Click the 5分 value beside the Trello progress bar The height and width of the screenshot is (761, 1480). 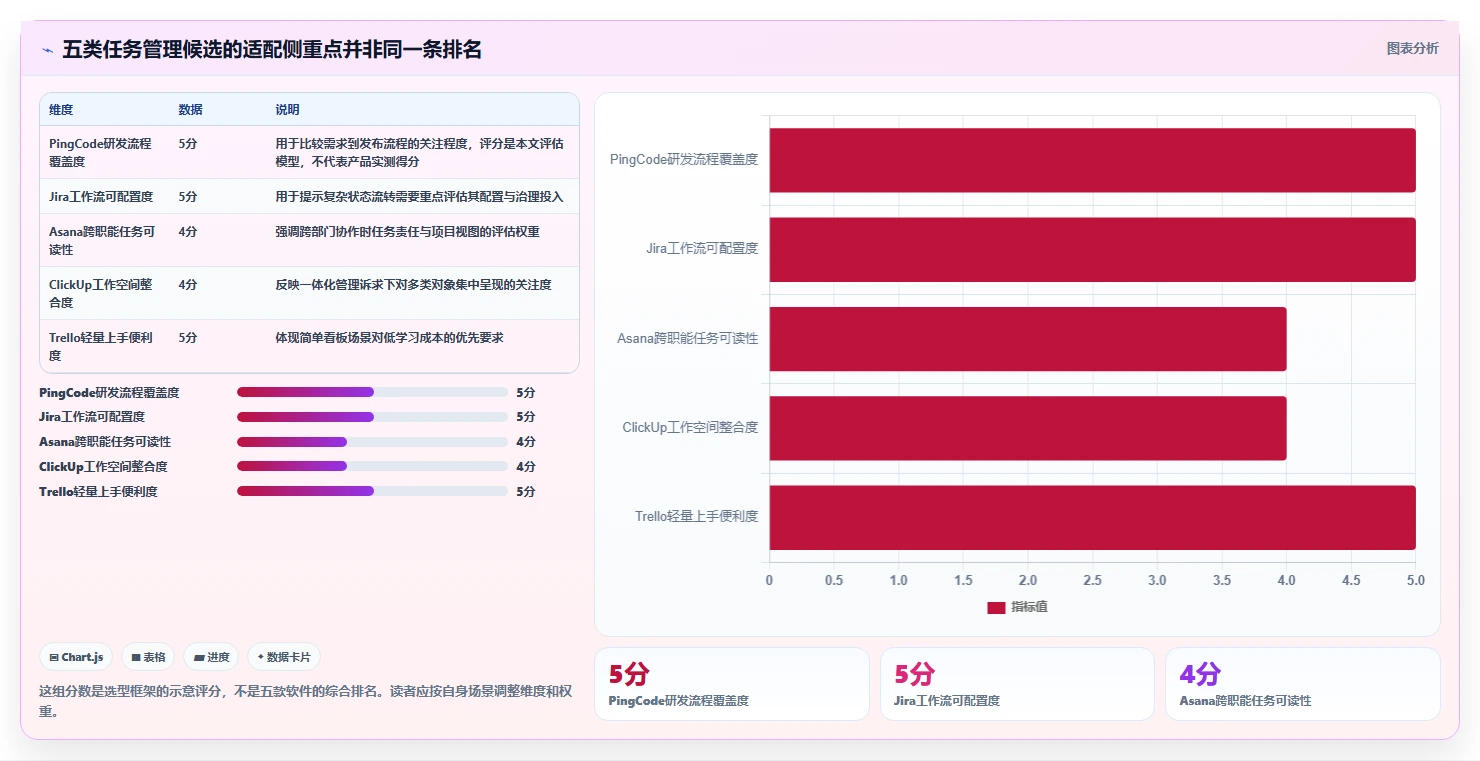click(526, 492)
